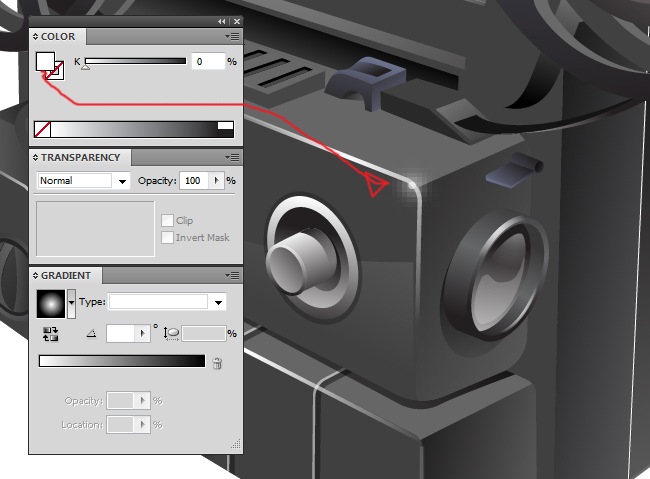Click the opacity mask thumbnail area
650x479 pixels.
coord(95,229)
